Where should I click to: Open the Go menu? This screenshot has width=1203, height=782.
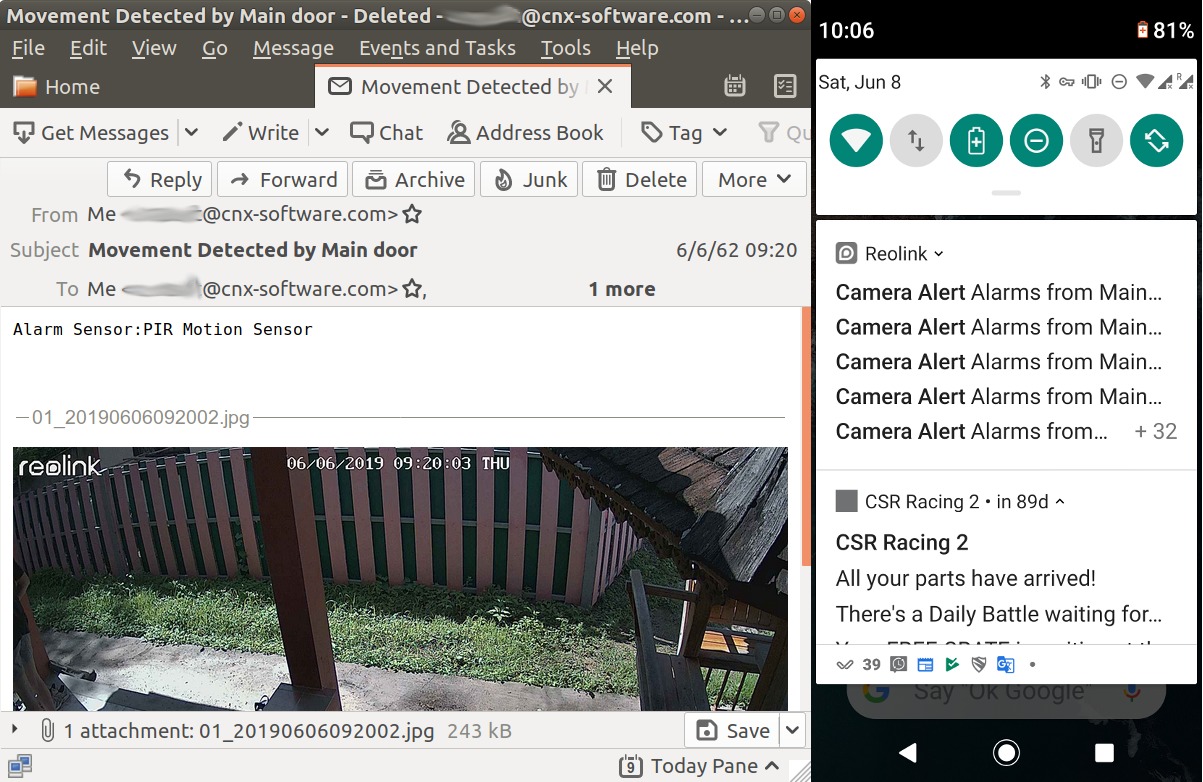tap(215, 48)
